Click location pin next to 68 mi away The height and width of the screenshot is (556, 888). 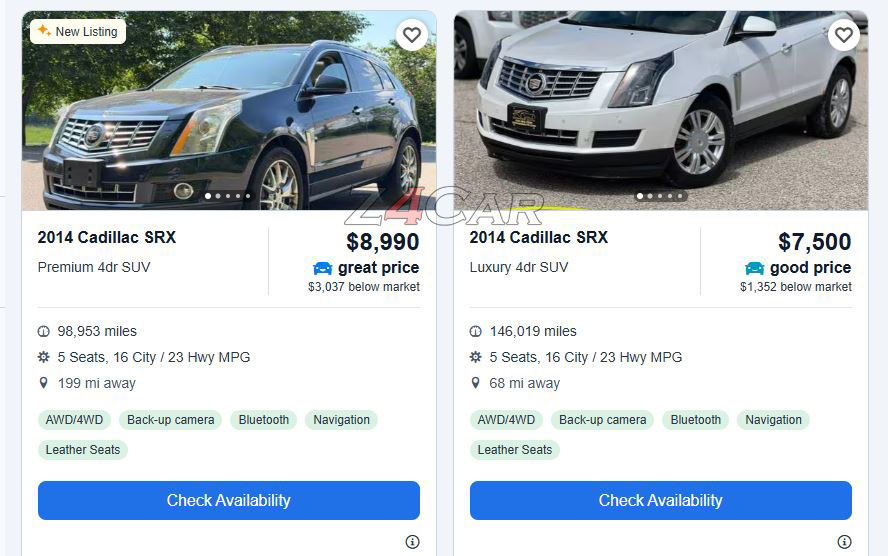click(x=476, y=383)
